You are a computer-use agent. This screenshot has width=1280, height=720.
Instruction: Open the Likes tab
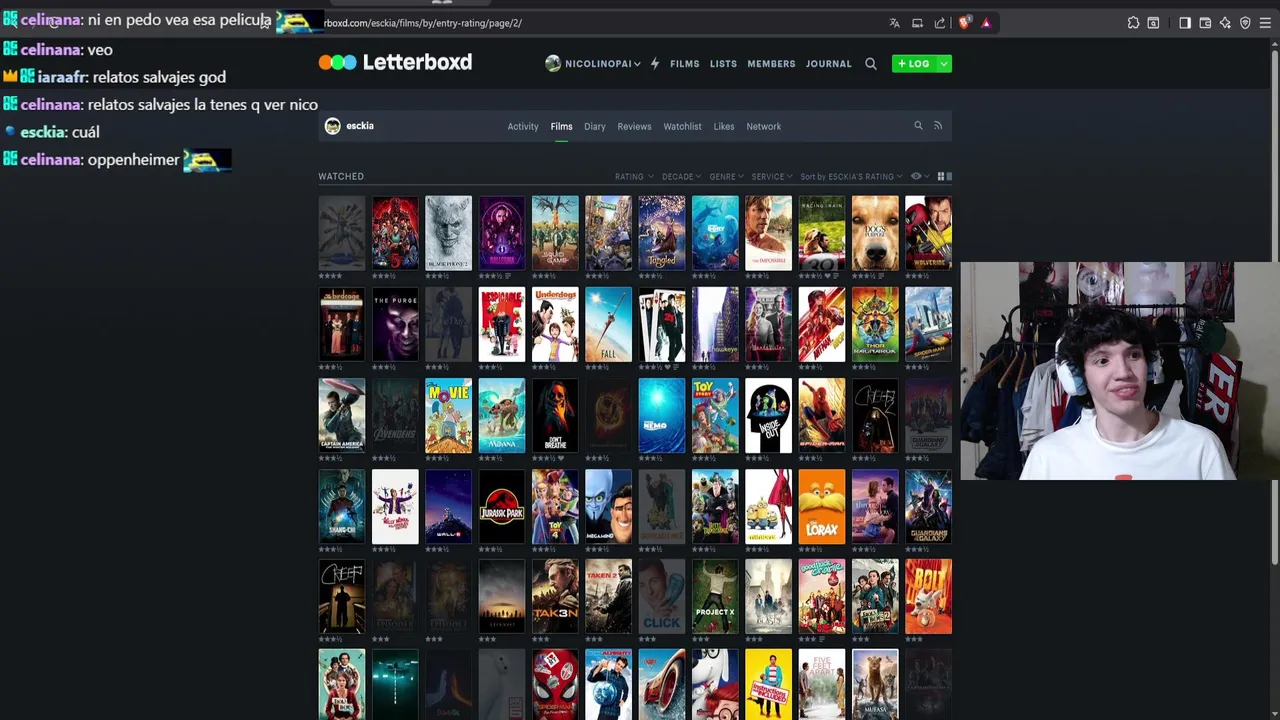[x=724, y=126]
